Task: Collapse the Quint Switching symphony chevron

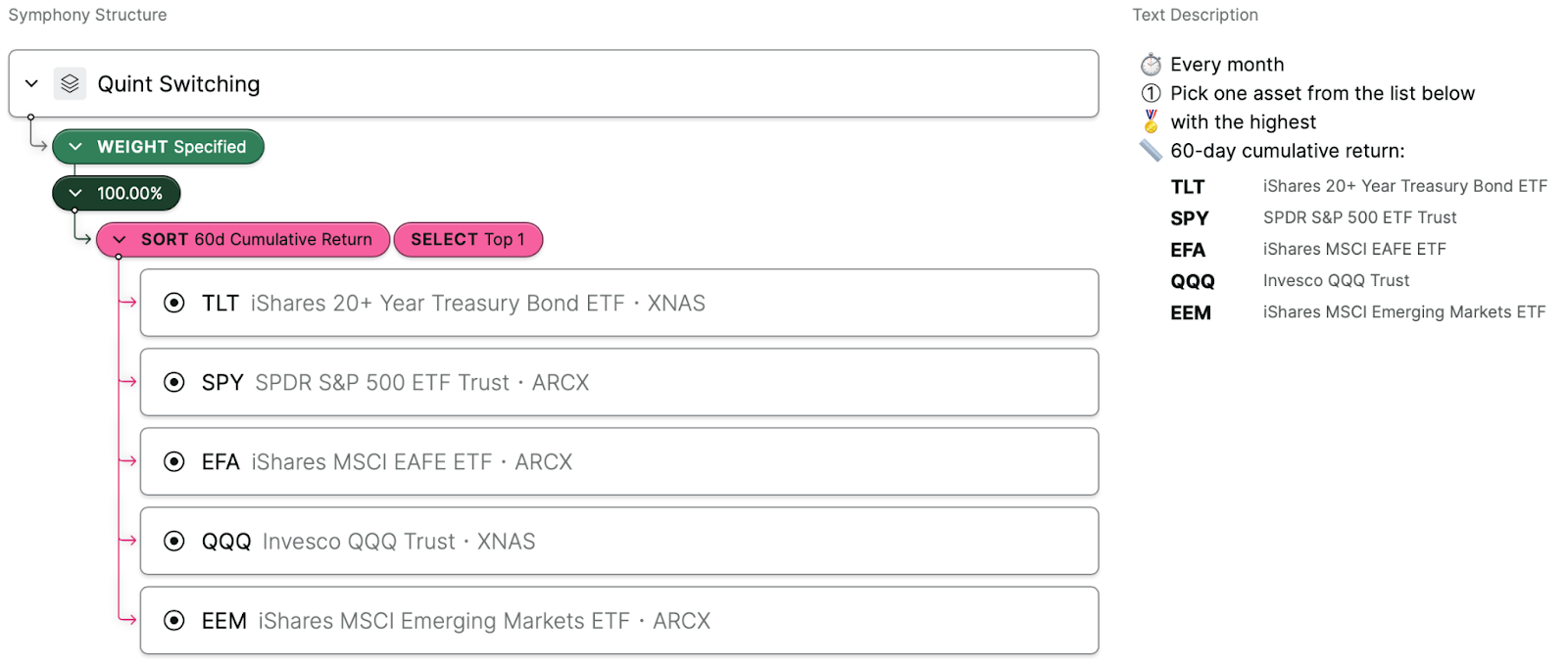Action: [31, 84]
